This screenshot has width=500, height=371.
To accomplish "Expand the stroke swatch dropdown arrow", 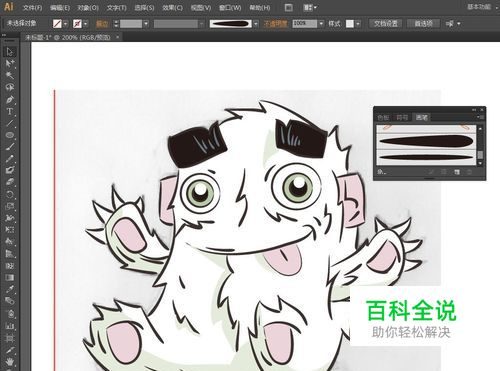I will [x=86, y=24].
